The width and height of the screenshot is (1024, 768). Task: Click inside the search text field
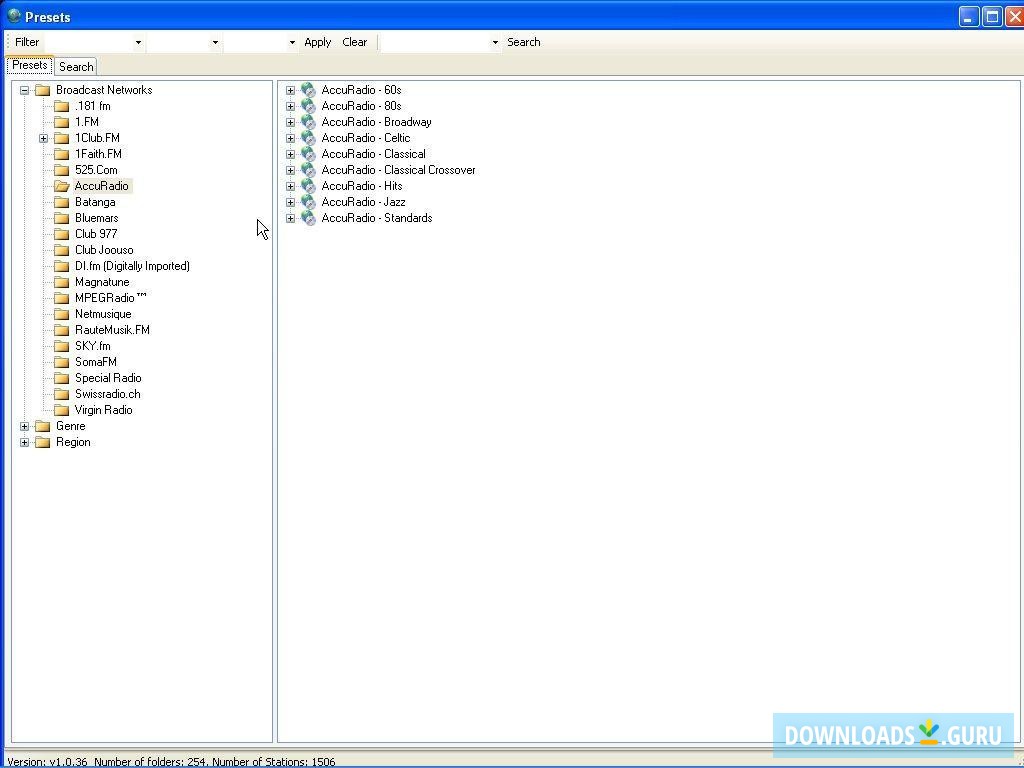pos(436,42)
